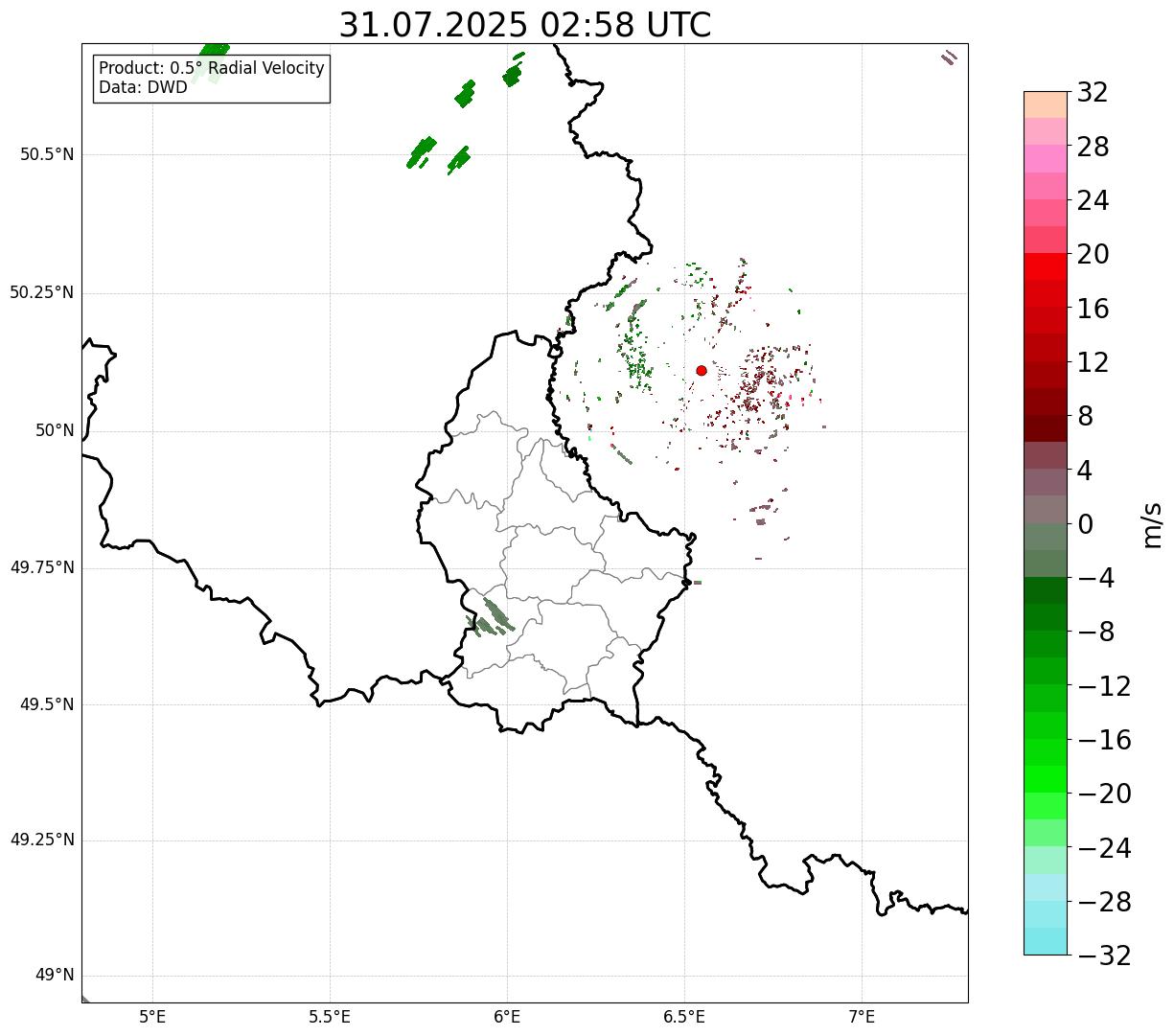Click the colorbar tick label 20
Screen dimensions: 1174x1036
point(1093,254)
